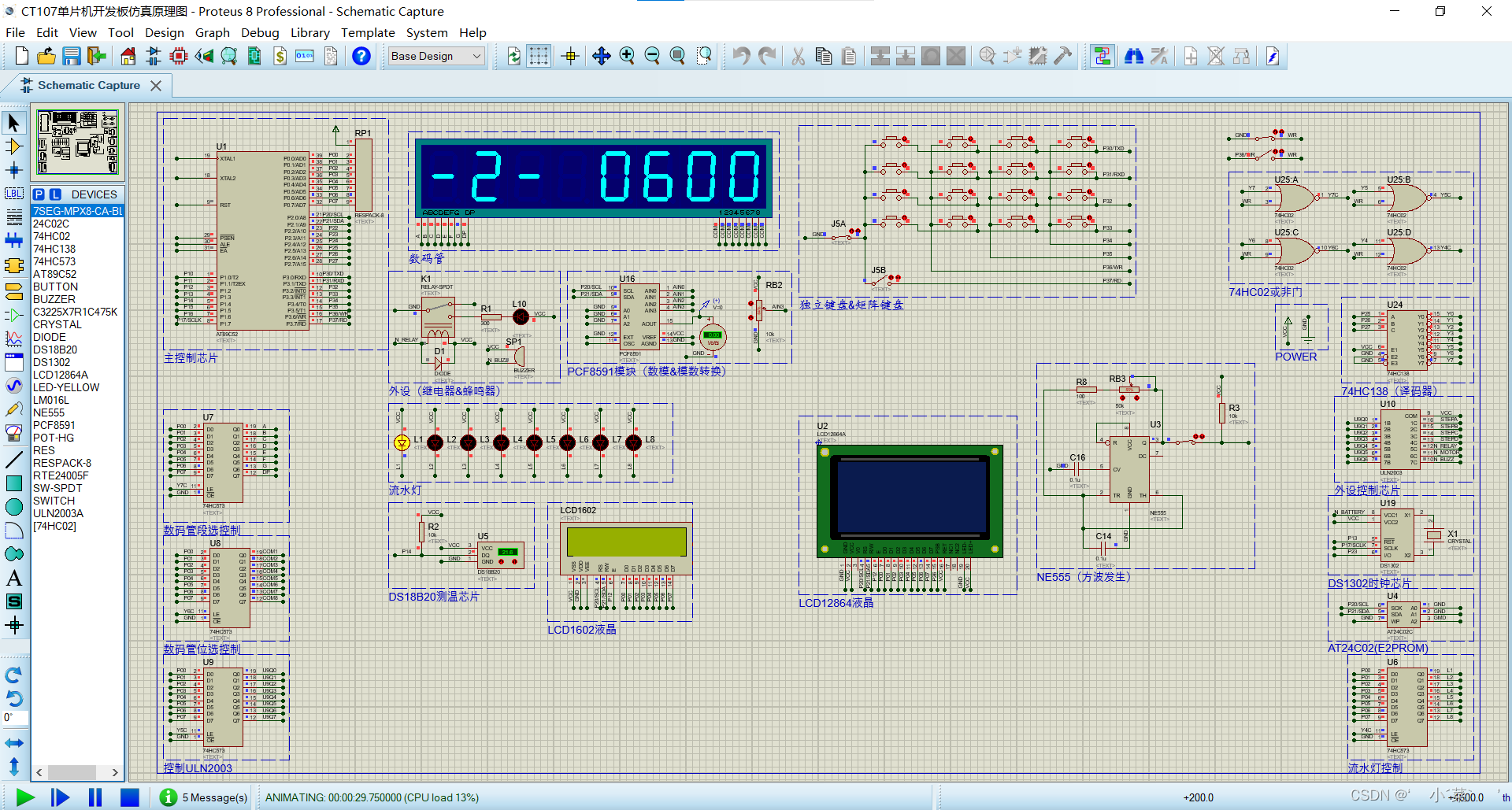
Task: Close the Schematic Capture tab
Action: 156,85
